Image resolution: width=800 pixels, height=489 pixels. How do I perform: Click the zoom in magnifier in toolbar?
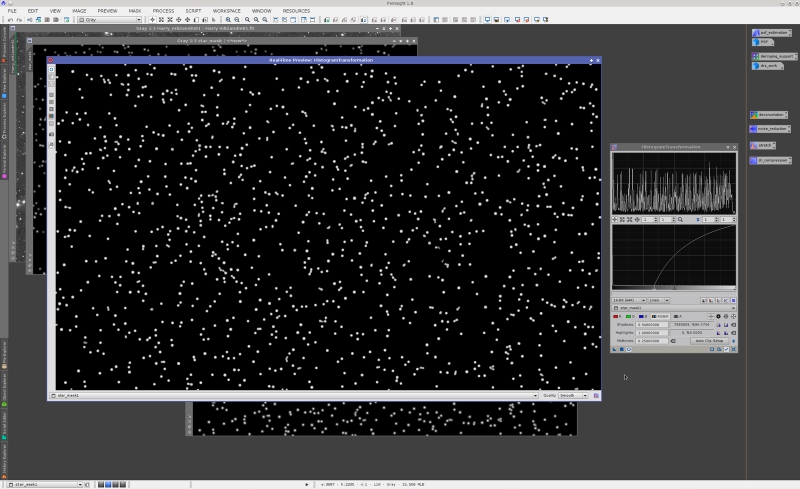pos(228,19)
